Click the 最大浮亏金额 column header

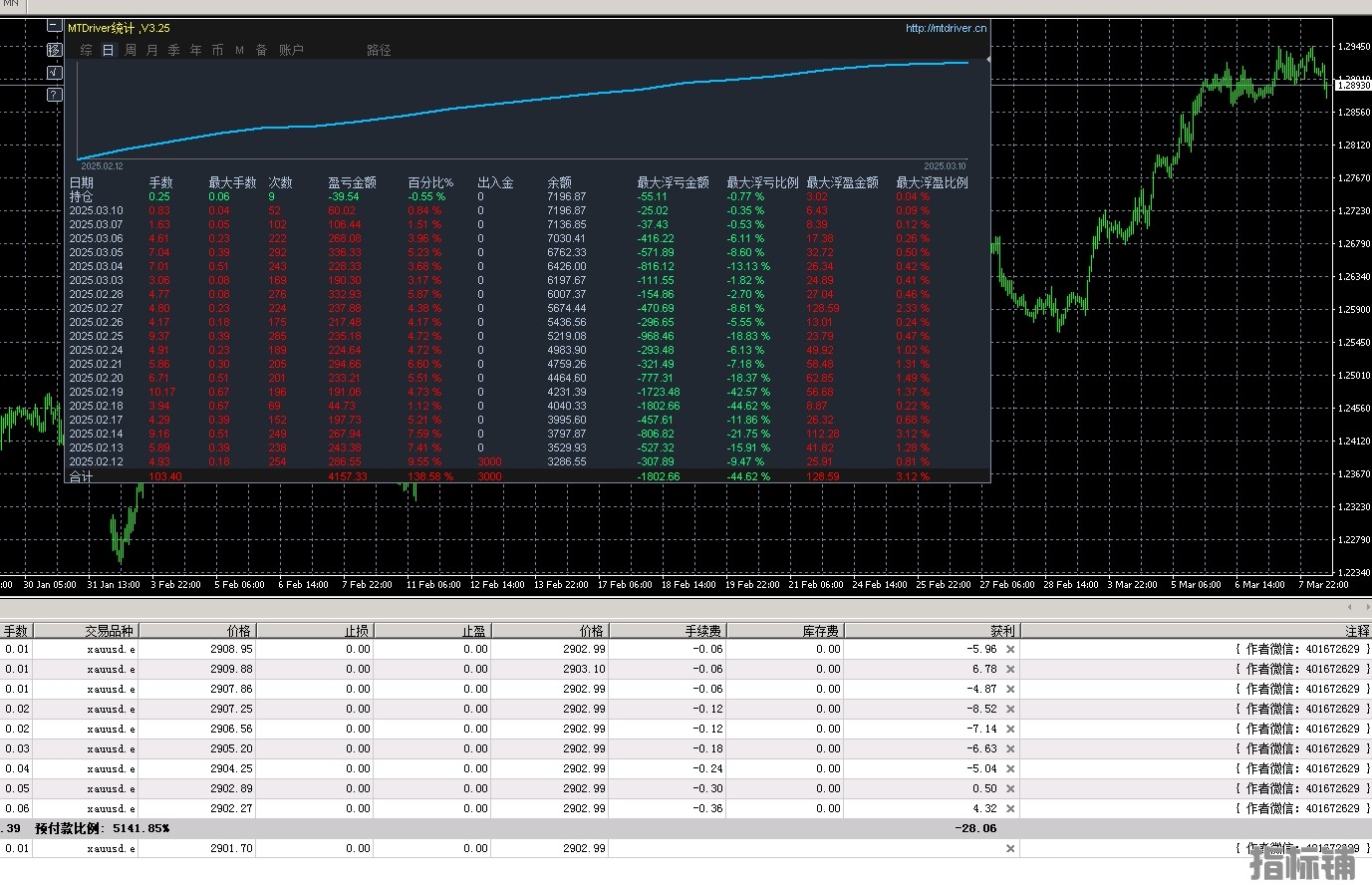coord(674,182)
